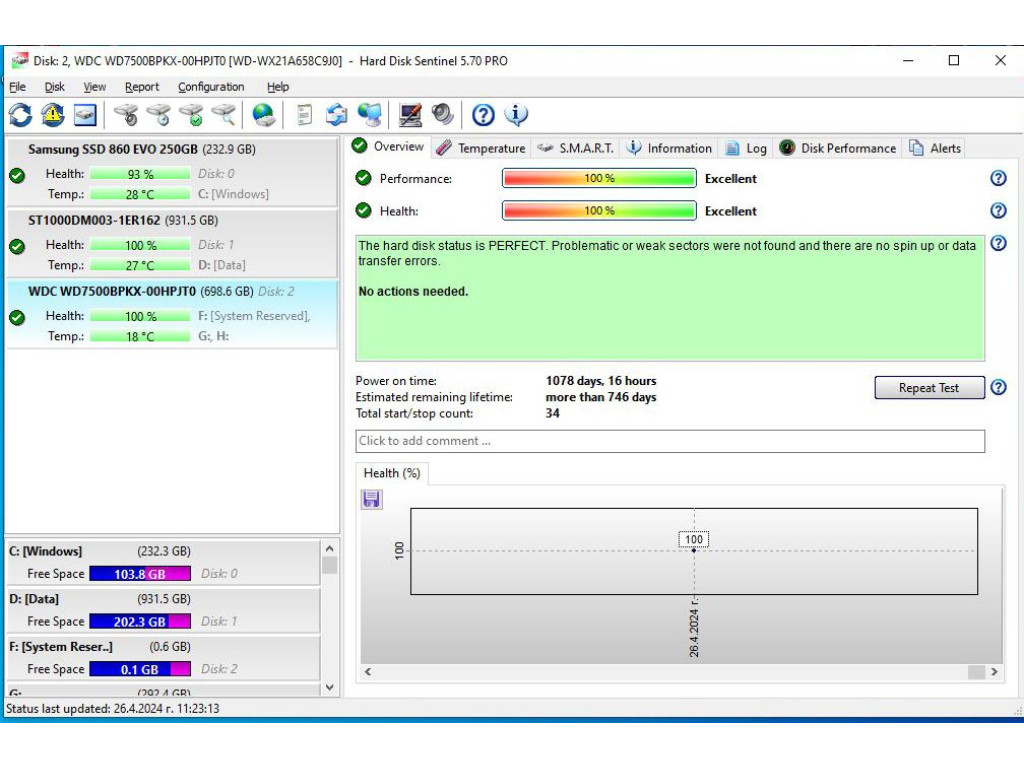
Task: Click the speaker sound toolbar icon
Action: (x=442, y=115)
